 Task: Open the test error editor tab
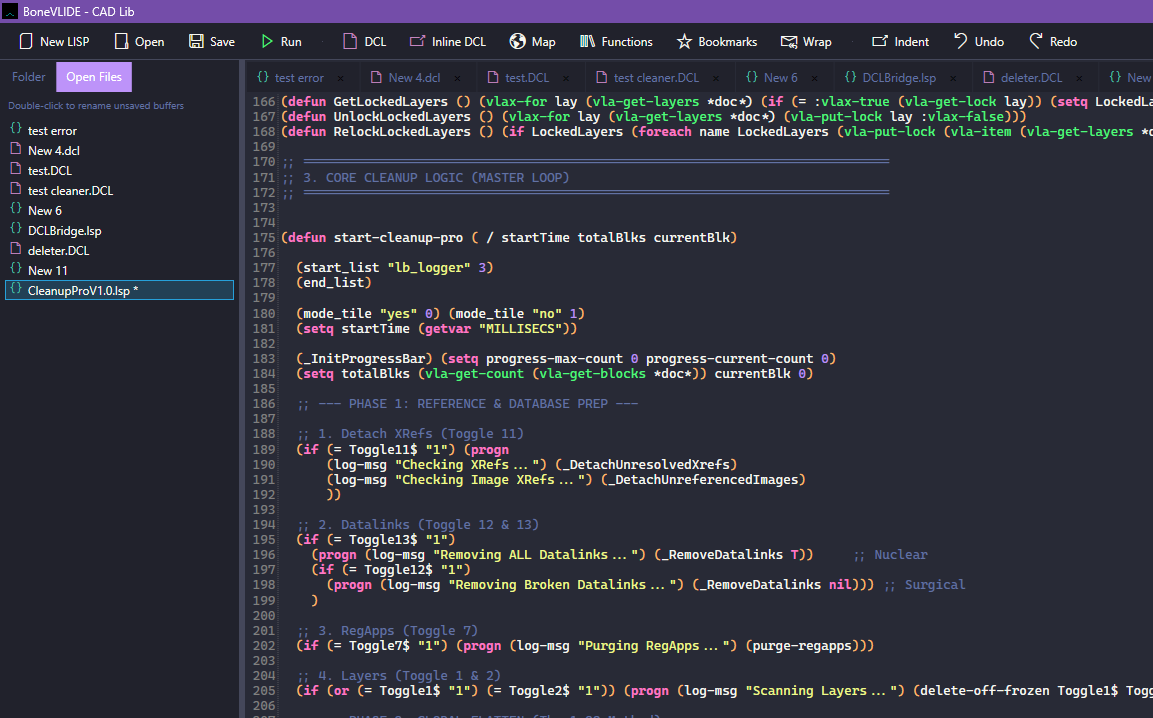coord(299,78)
